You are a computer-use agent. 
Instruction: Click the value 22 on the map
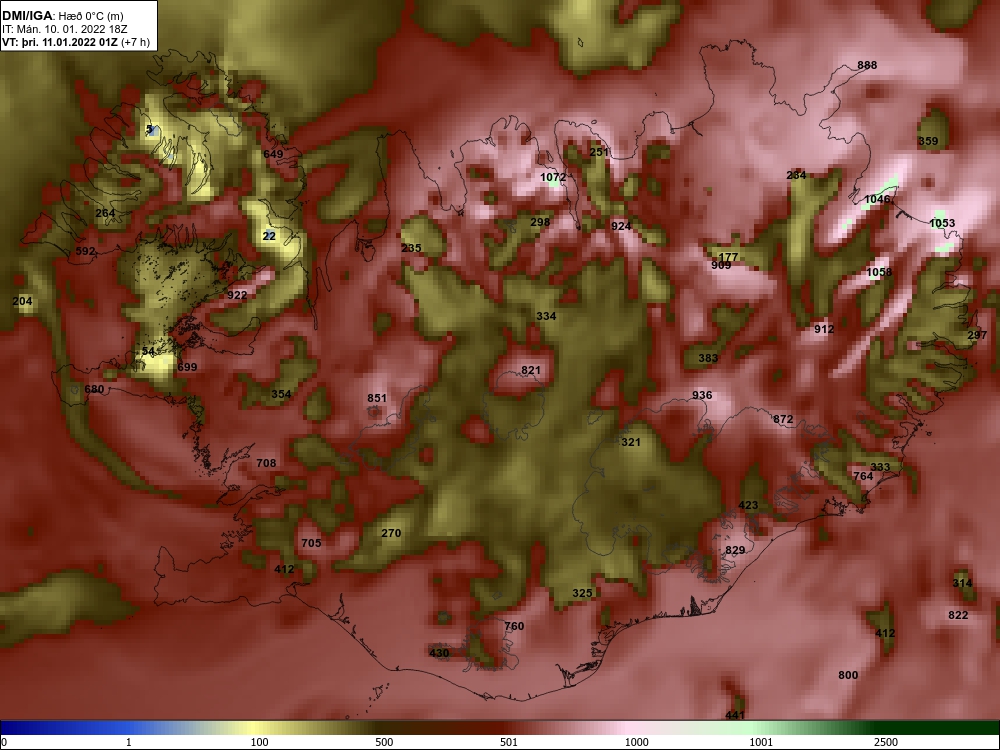(269, 236)
